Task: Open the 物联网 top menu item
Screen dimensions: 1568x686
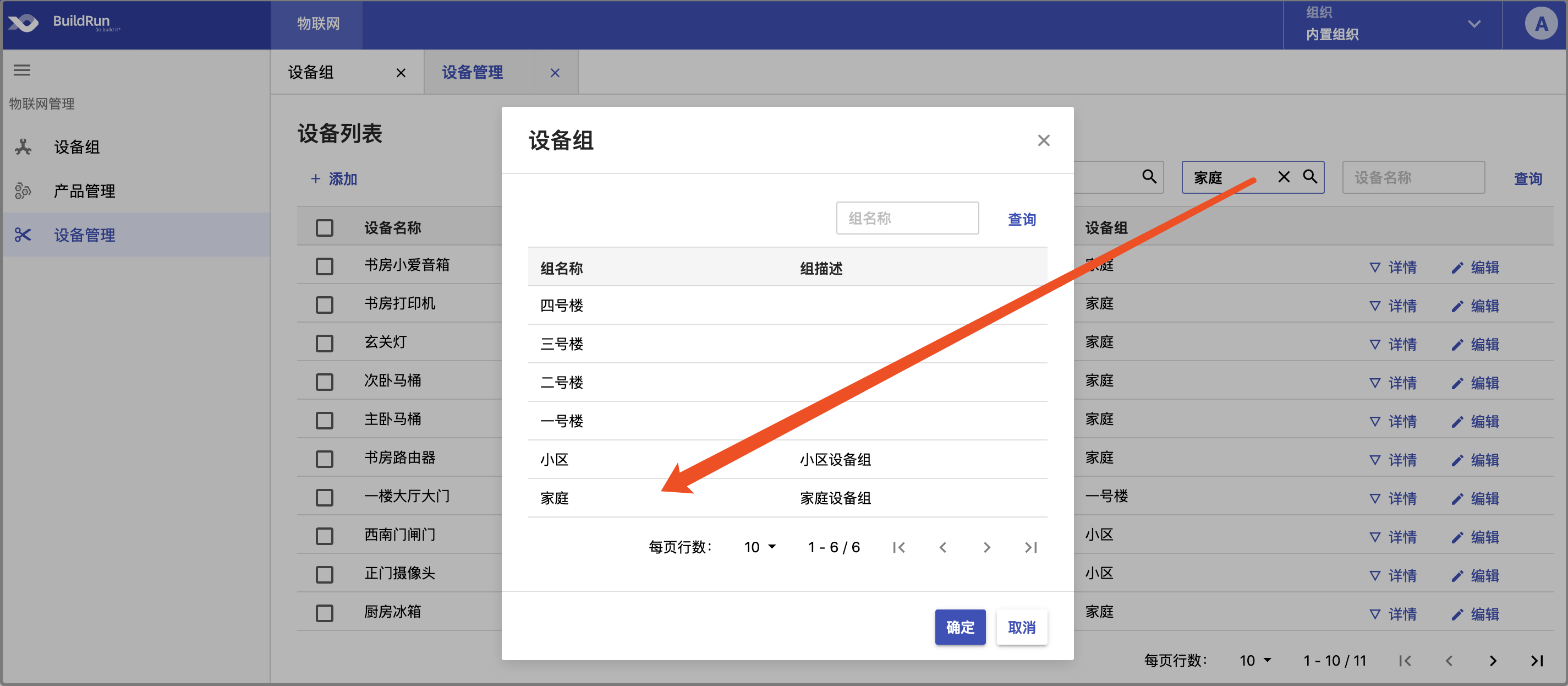Action: coord(318,24)
